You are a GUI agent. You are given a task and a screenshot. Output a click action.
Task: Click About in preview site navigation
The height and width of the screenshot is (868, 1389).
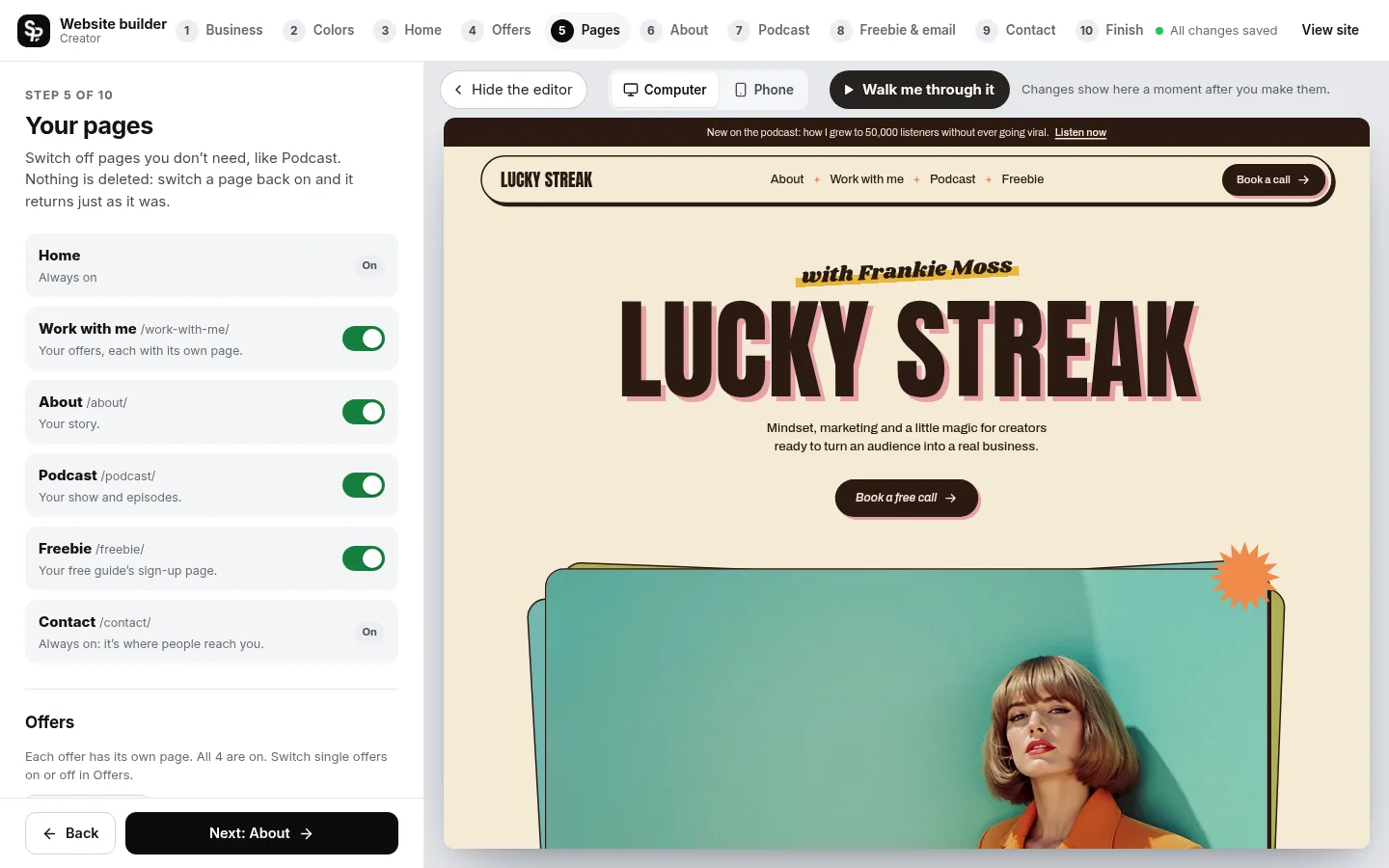pos(787,179)
